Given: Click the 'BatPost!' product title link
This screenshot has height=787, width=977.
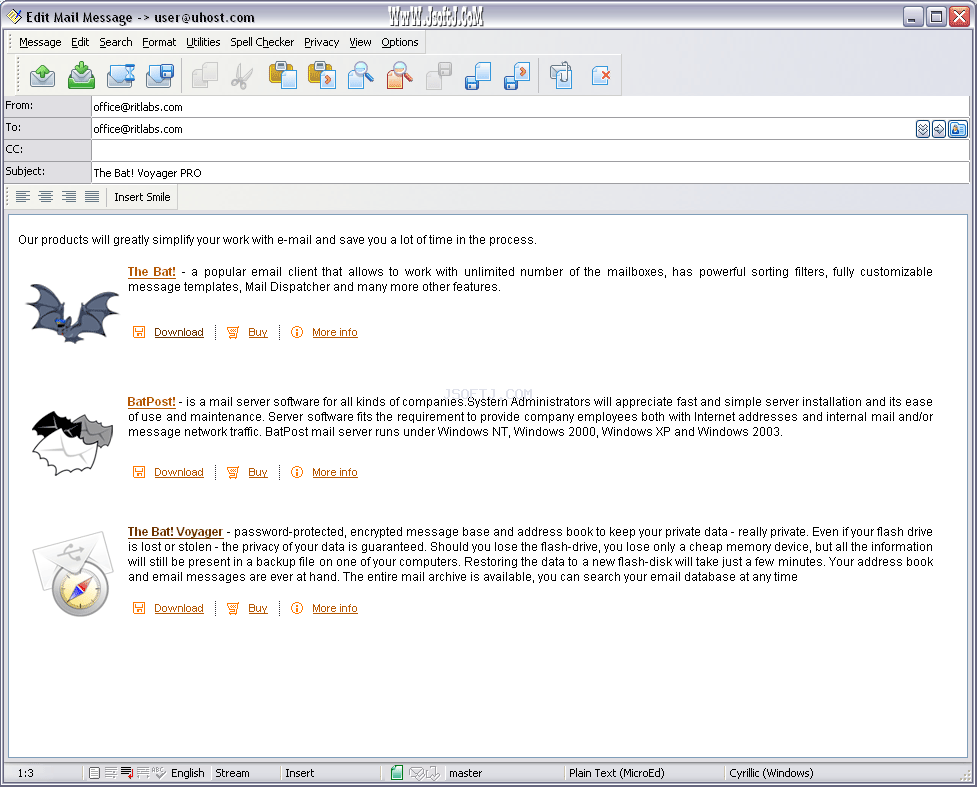Looking at the screenshot, I should pyautogui.click(x=151, y=402).
